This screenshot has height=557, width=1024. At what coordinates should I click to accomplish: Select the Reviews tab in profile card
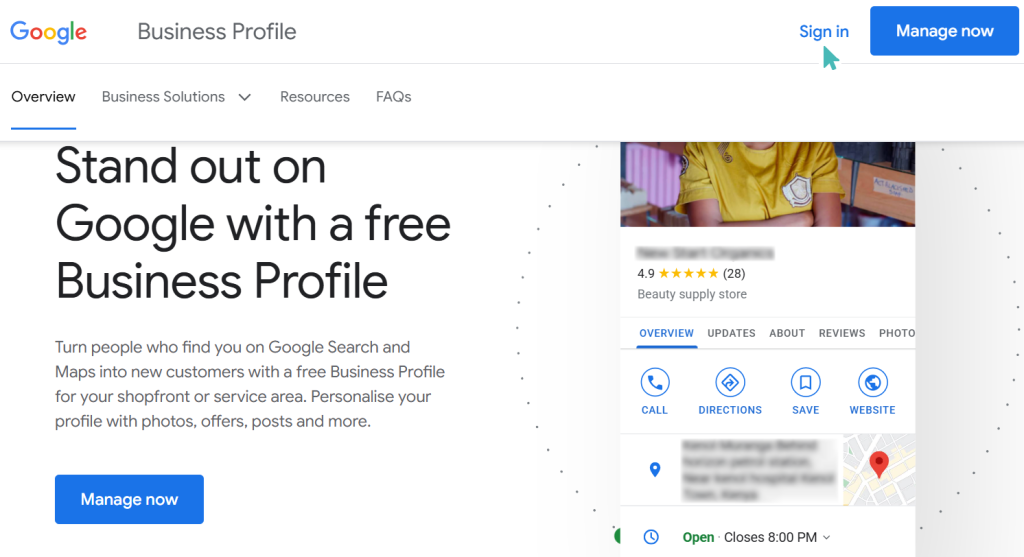[842, 333]
